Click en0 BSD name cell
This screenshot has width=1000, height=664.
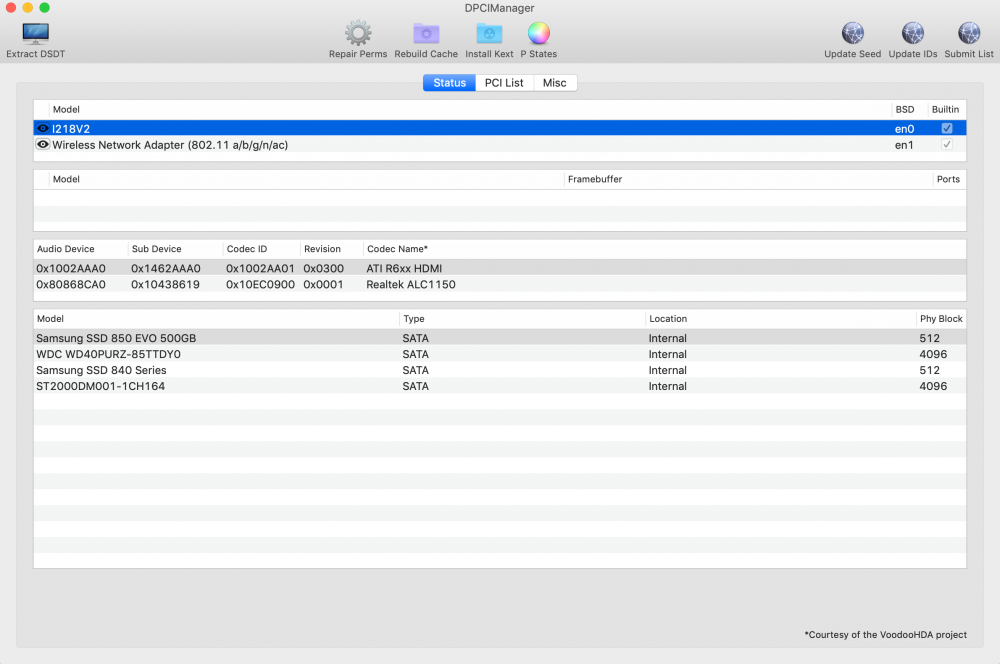tap(904, 129)
